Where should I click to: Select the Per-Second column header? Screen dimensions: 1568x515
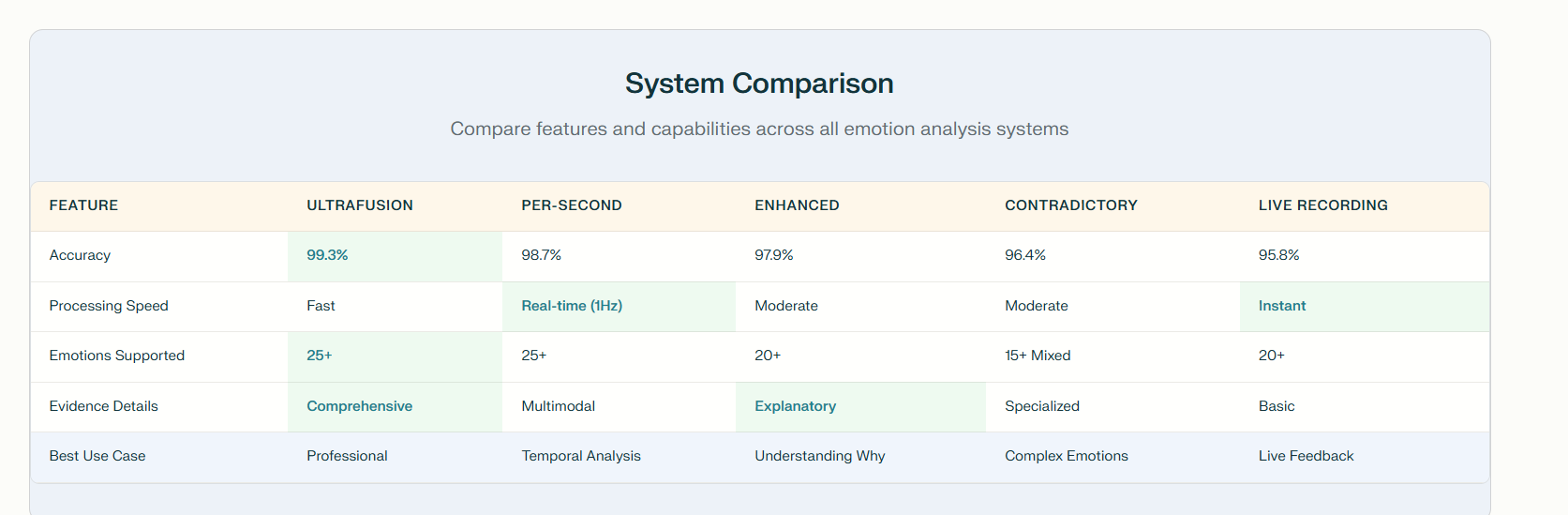coord(572,205)
